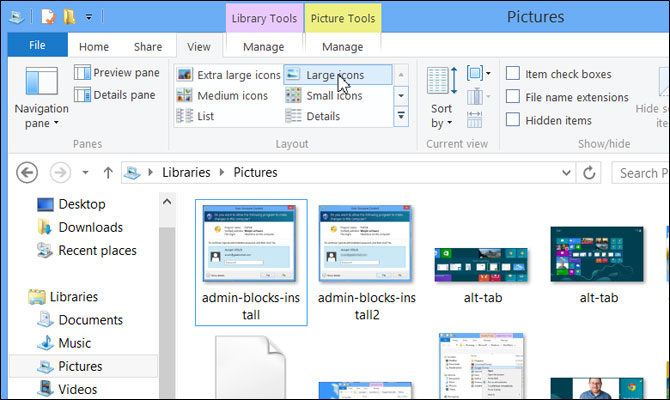
Task: Go up one folder level
Action: coord(108,173)
